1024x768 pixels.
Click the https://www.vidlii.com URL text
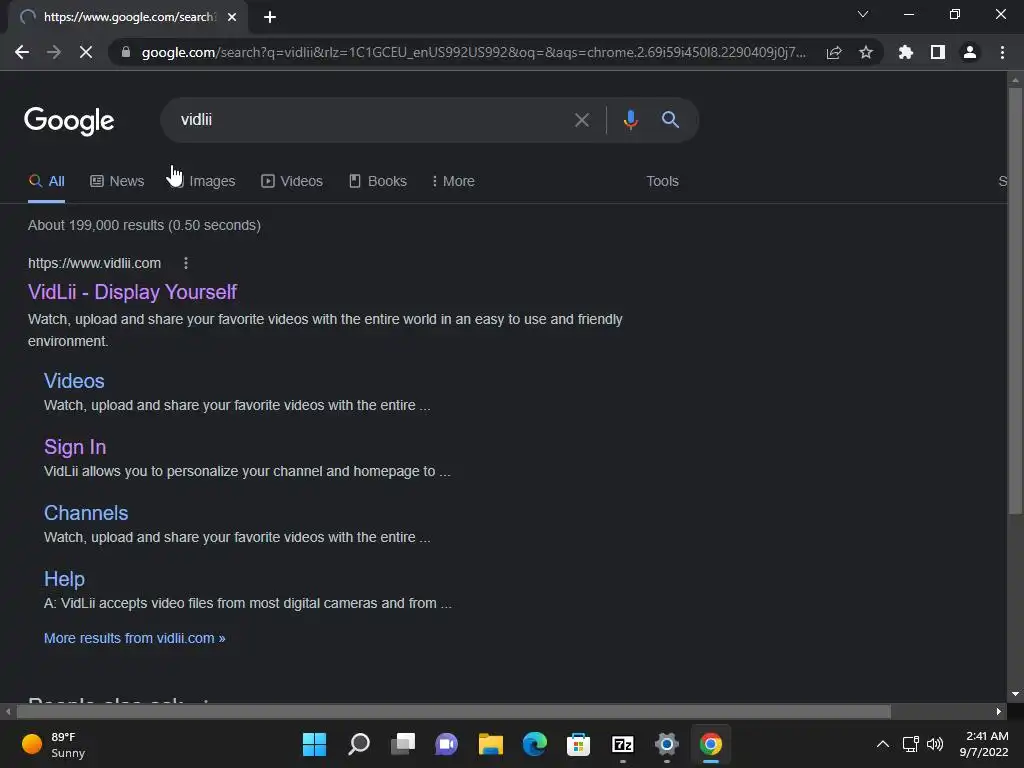click(x=94, y=263)
